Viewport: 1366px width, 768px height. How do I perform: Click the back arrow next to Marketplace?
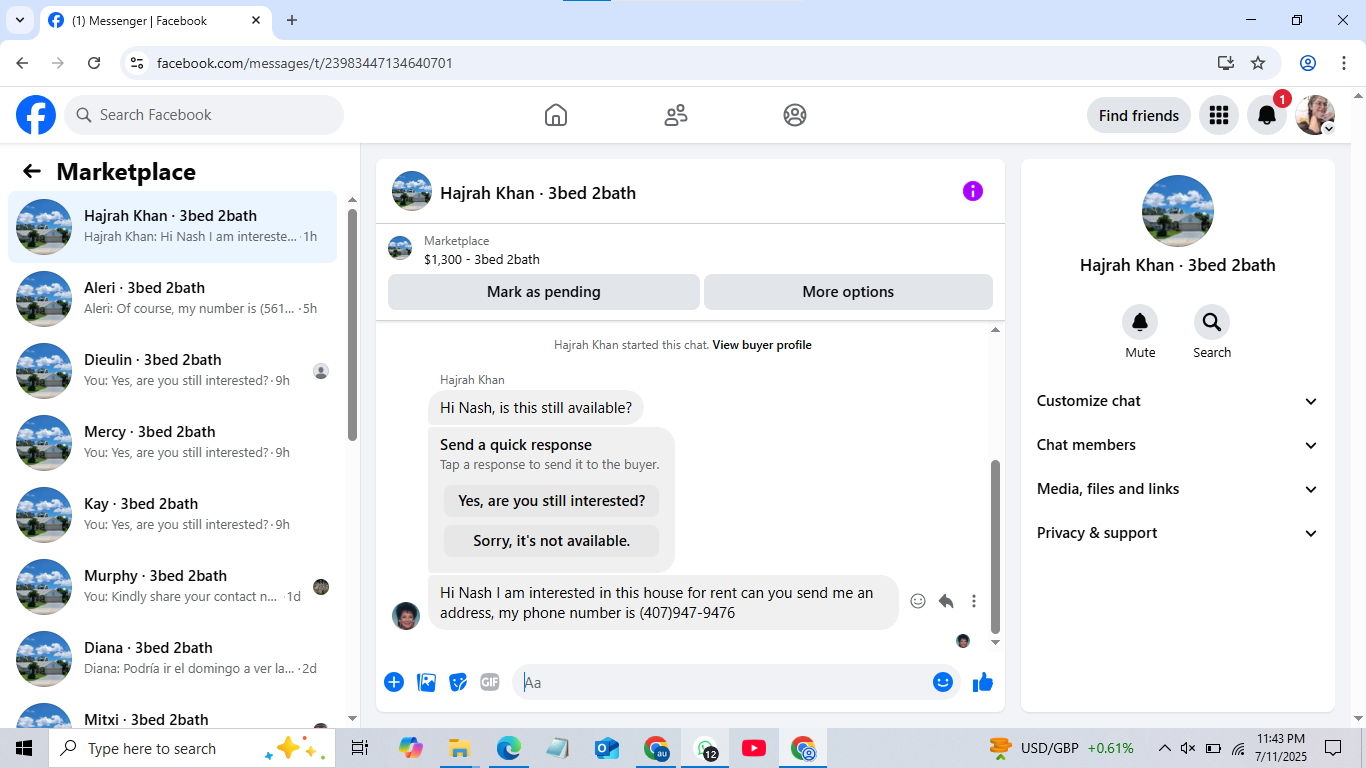point(32,171)
